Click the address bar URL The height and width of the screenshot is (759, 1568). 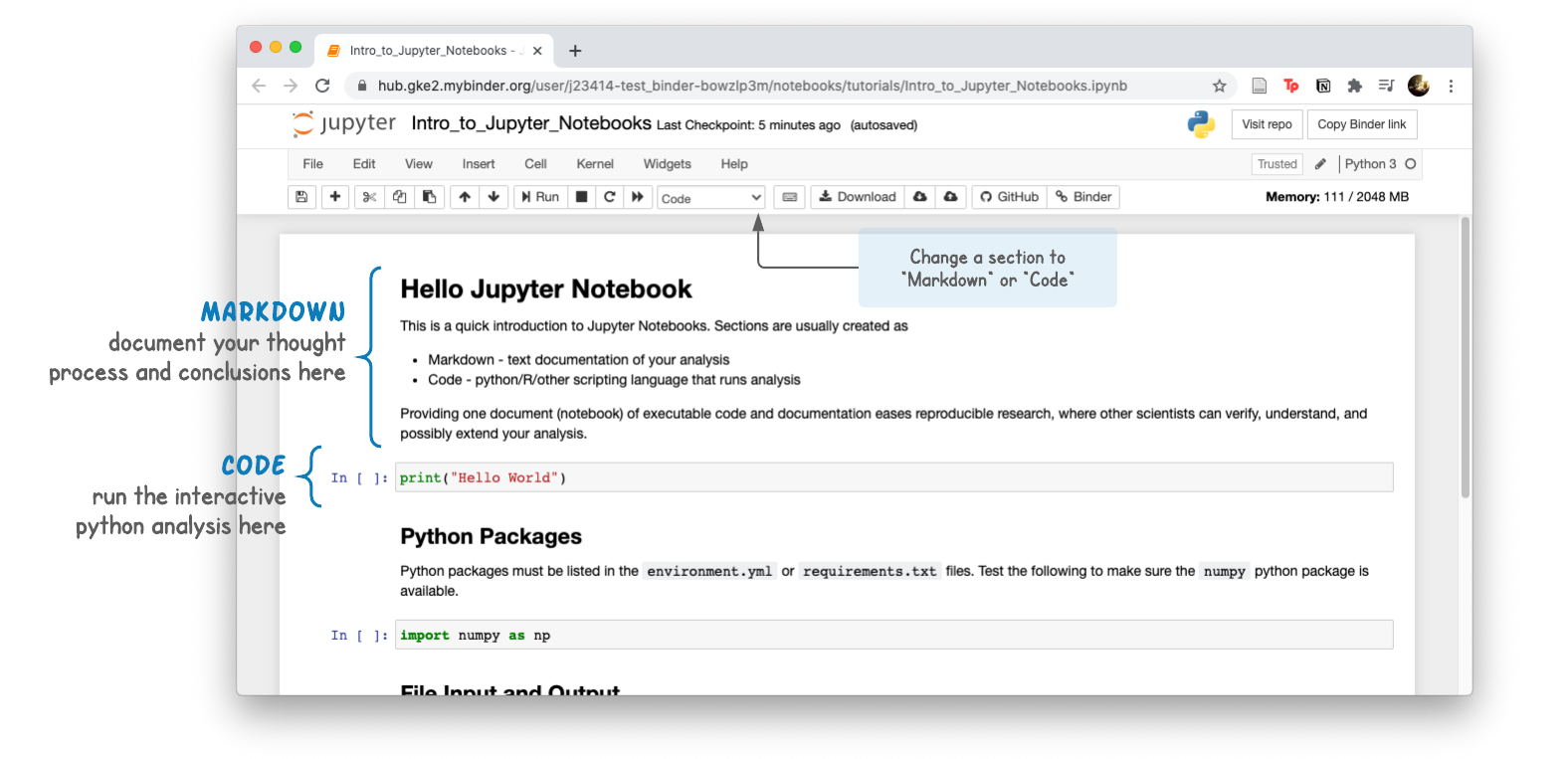[x=752, y=86]
